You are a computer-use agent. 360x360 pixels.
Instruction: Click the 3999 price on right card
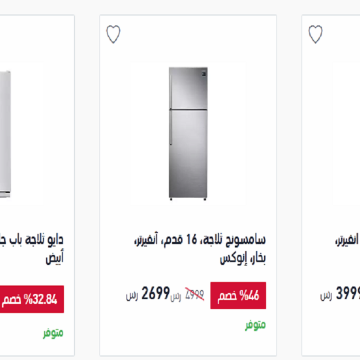[x=348, y=294]
